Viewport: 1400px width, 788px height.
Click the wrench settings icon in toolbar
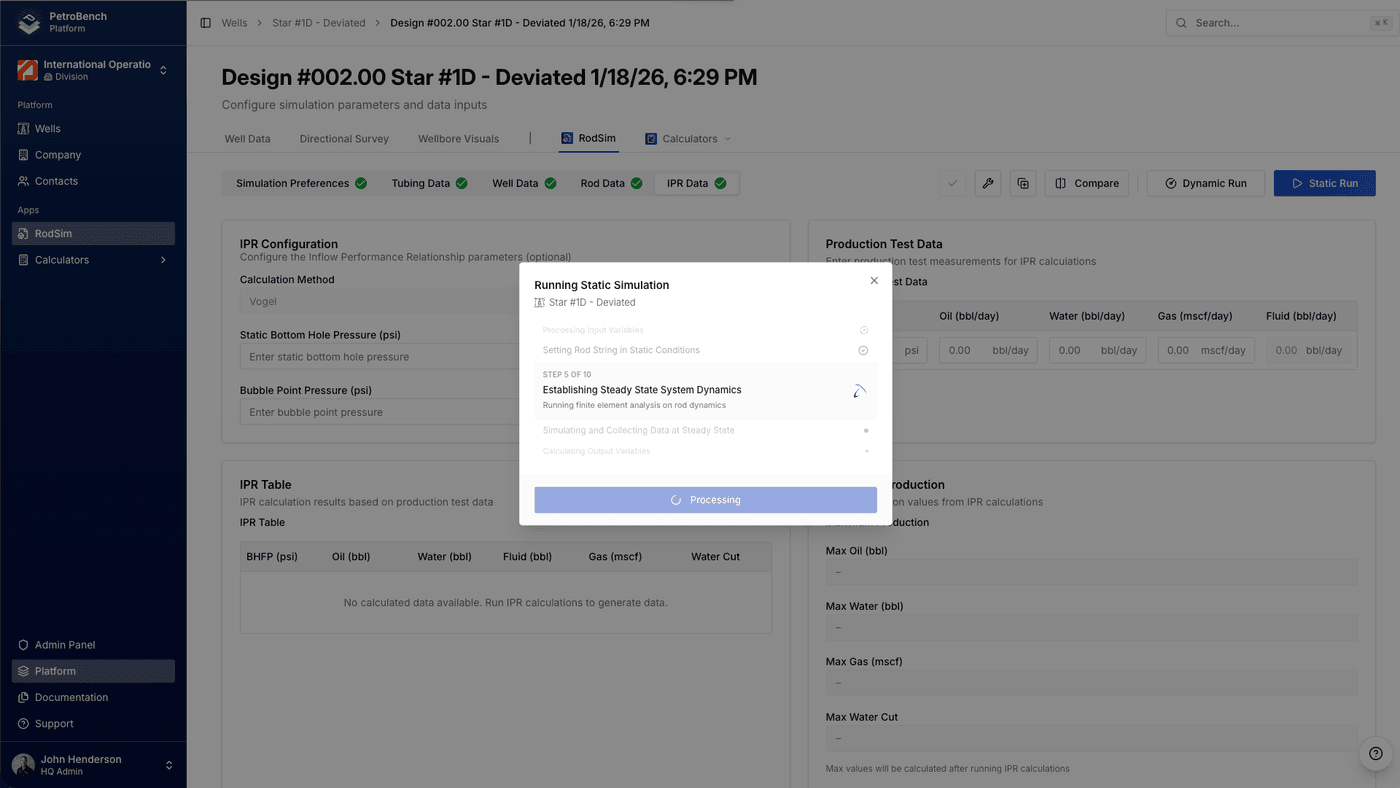(987, 183)
